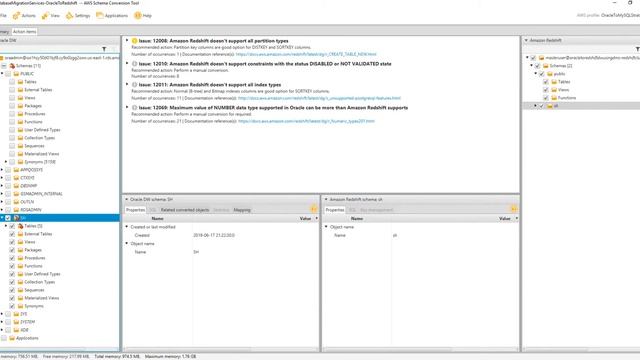Uncheck the Redshift Schemas [2] checkbox
Image resolution: width=640 pixels, height=360 pixels.
tap(537, 66)
